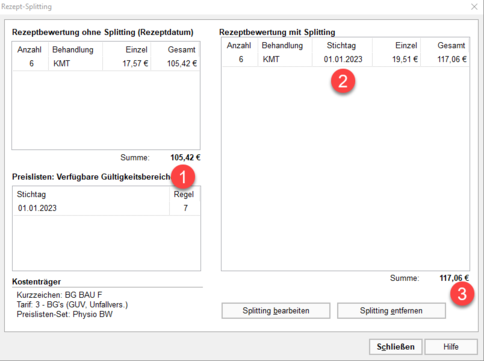Click the Splitting entfernen button
The width and height of the screenshot is (484, 361).
pos(391,311)
